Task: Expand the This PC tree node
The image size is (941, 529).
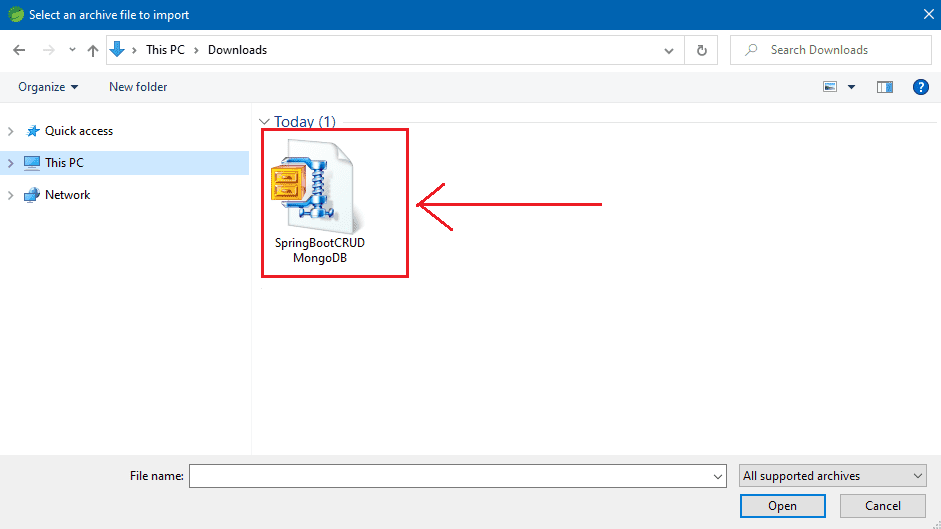Action: (x=10, y=163)
